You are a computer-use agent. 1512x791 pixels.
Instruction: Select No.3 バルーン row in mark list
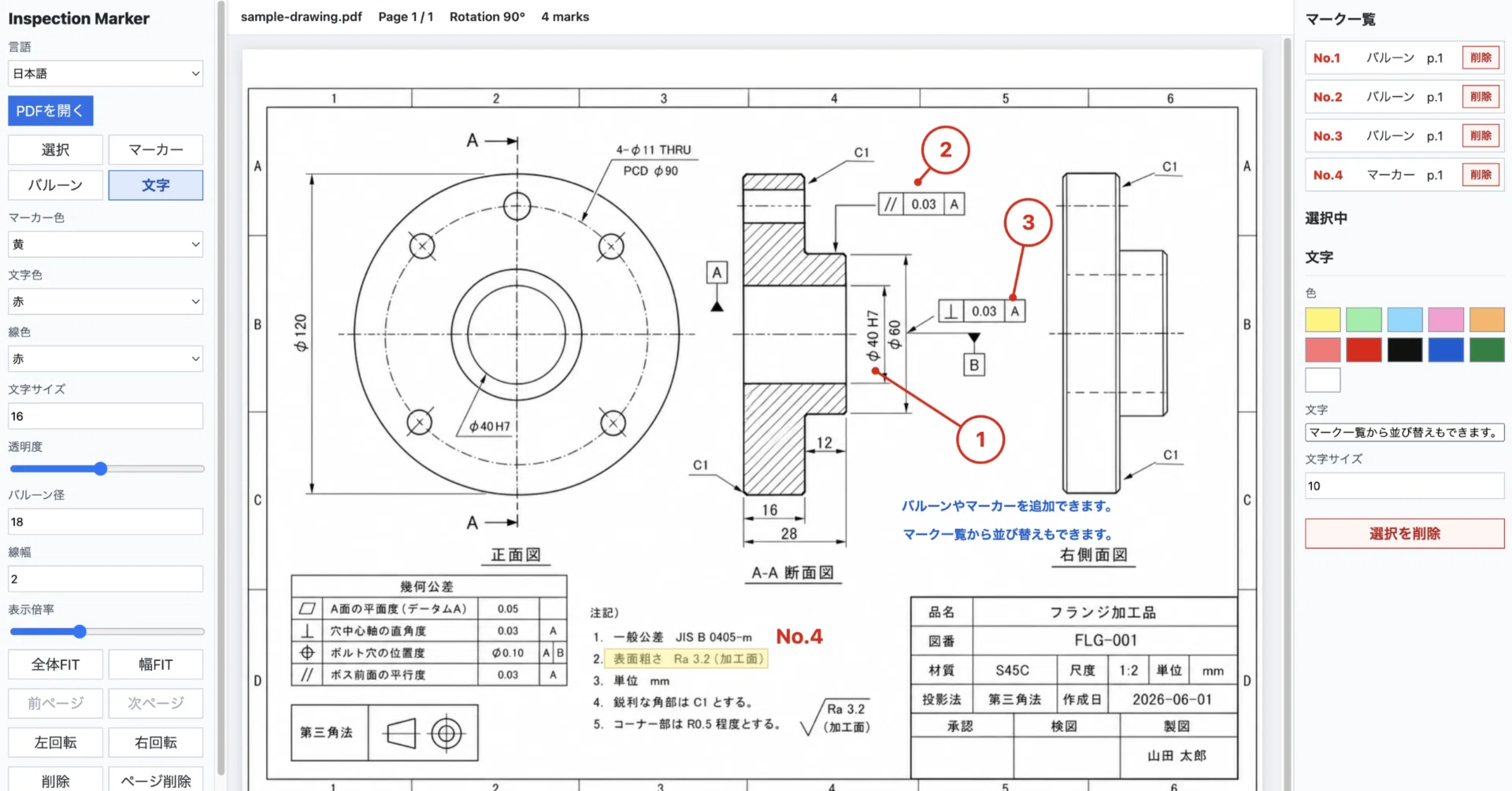tap(1404, 135)
